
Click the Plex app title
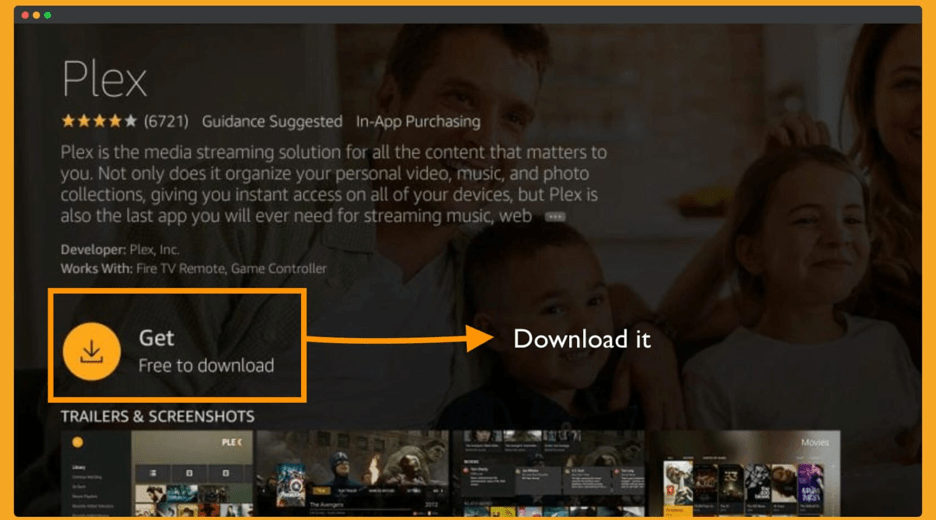[x=105, y=79]
